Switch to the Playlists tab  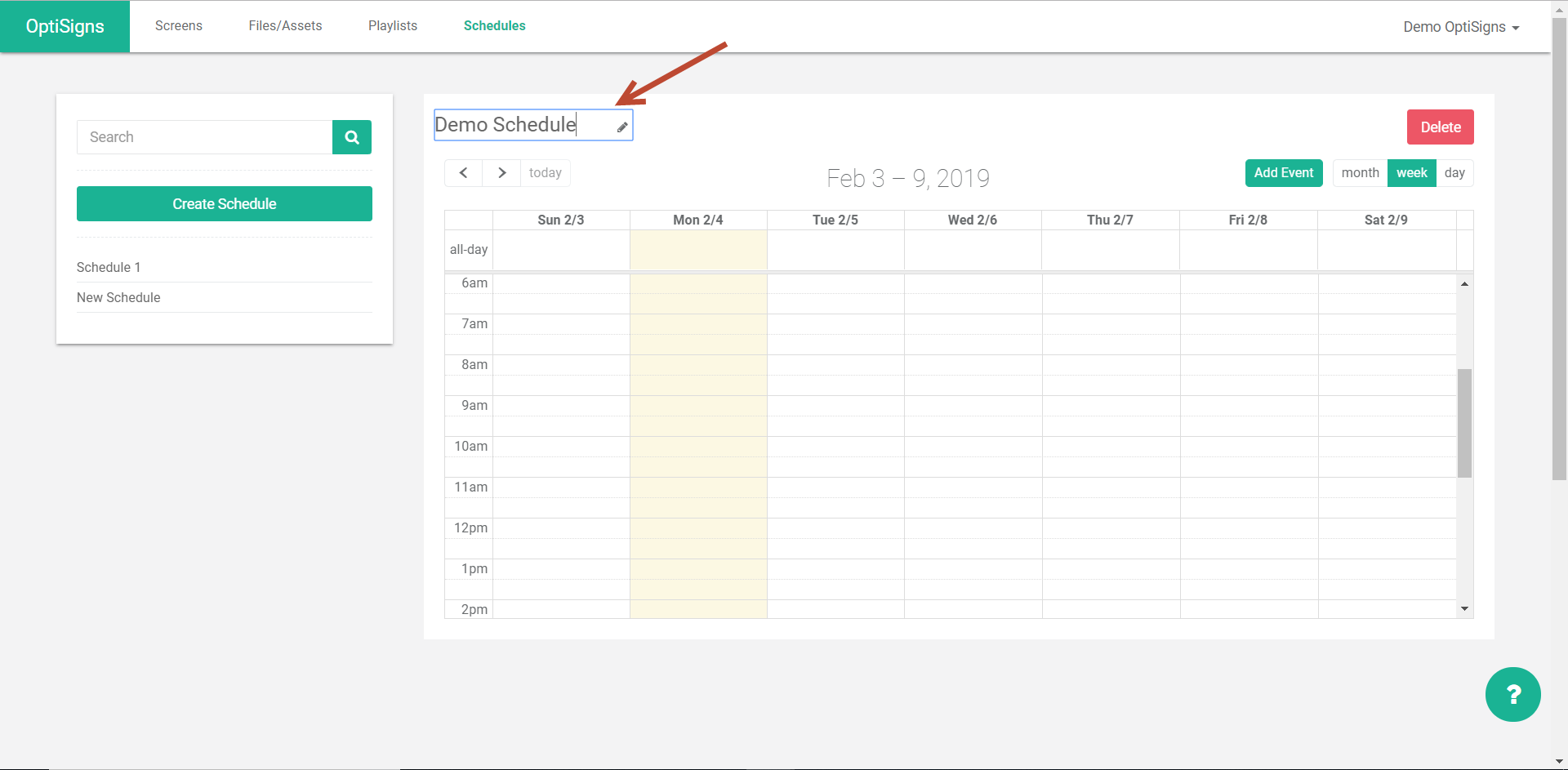coord(393,26)
